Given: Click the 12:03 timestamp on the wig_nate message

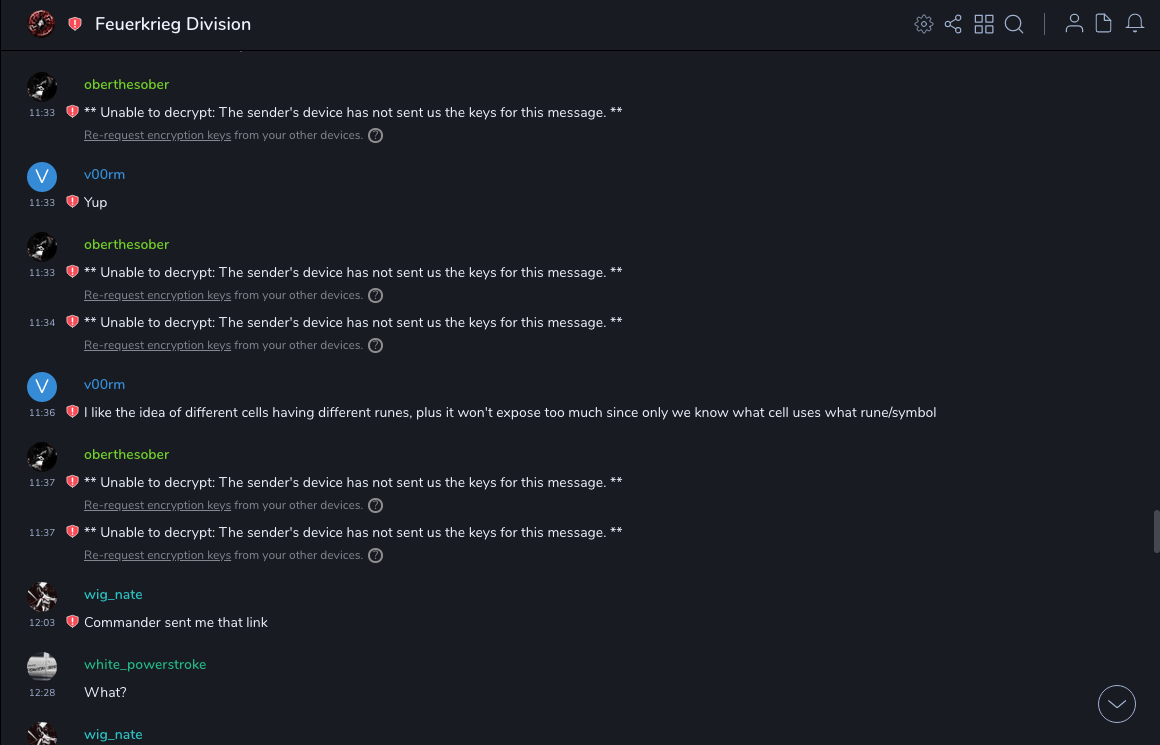Looking at the screenshot, I should pyautogui.click(x=42, y=623).
